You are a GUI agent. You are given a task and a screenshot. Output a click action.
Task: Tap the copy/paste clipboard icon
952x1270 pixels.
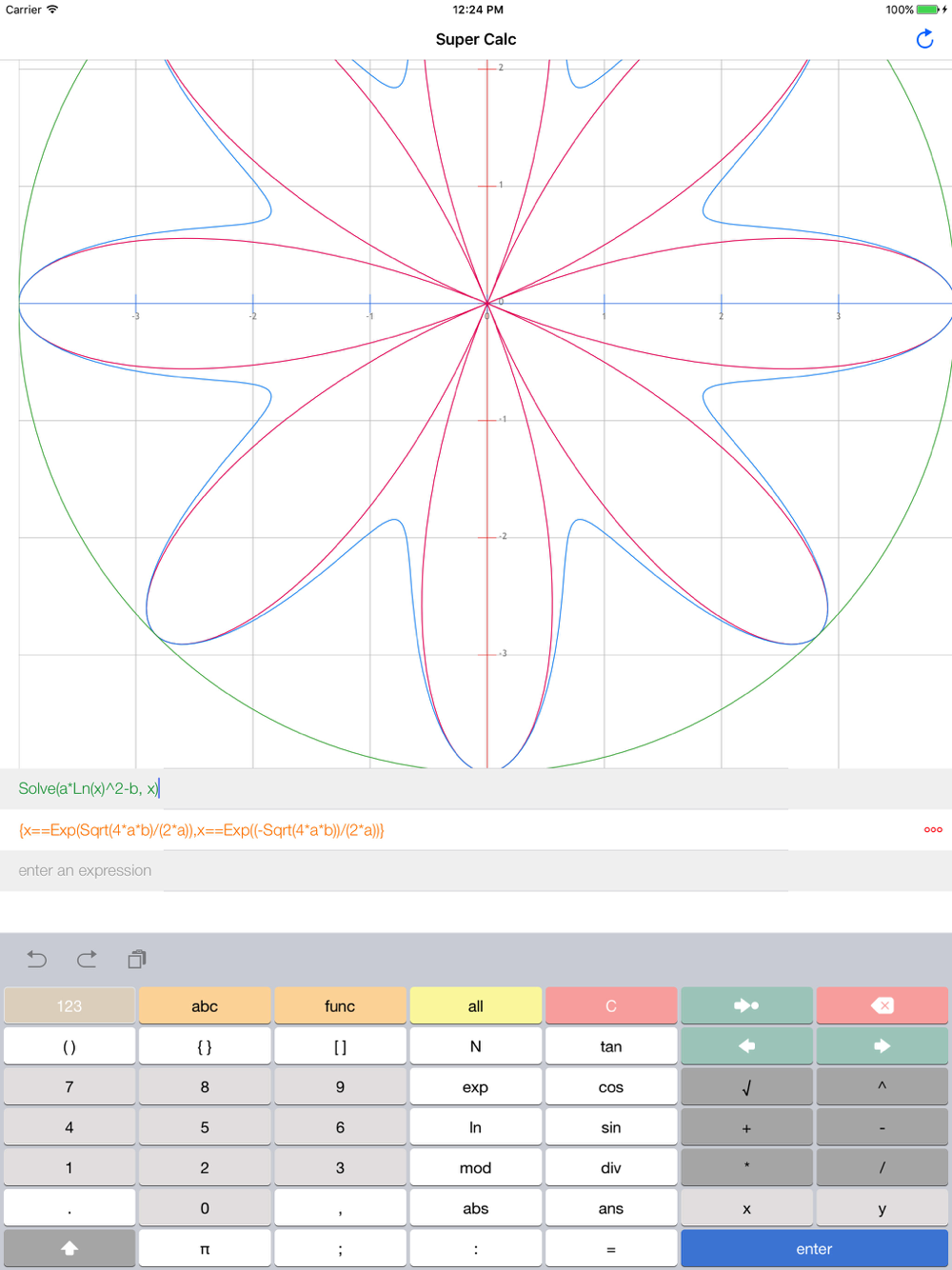coord(137,959)
